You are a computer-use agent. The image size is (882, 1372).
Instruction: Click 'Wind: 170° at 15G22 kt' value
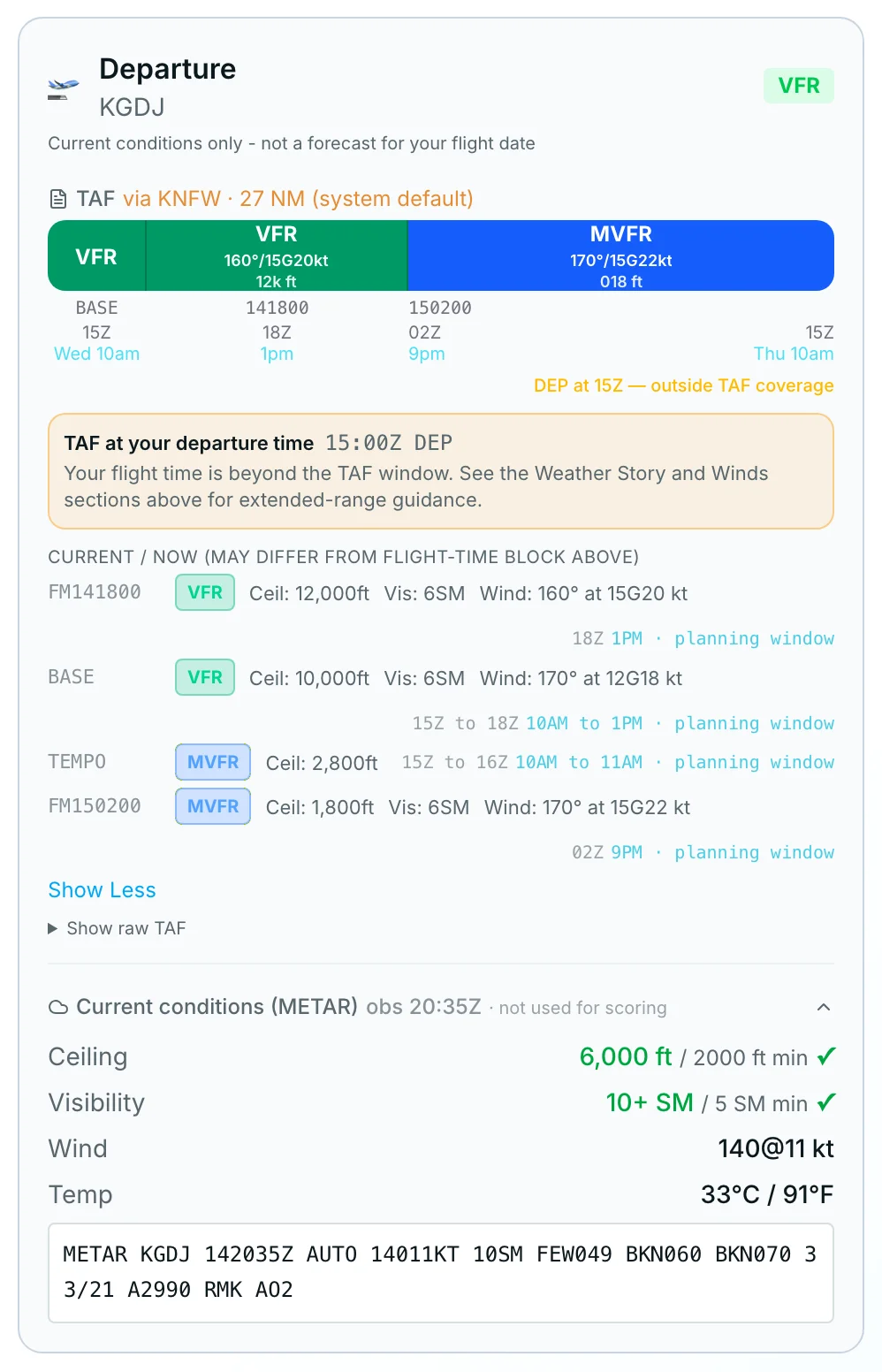tap(588, 807)
